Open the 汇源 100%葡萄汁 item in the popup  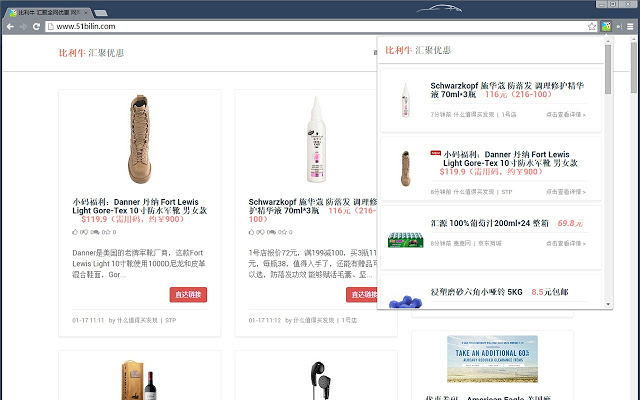[490, 223]
